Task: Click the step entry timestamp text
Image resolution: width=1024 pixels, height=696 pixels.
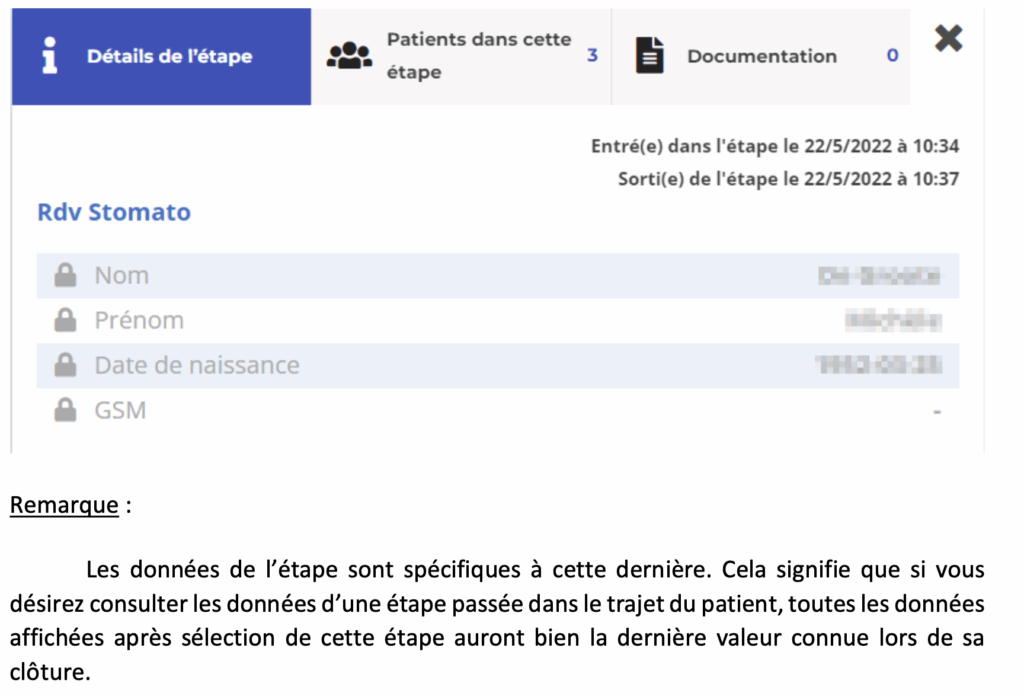Action: point(775,147)
